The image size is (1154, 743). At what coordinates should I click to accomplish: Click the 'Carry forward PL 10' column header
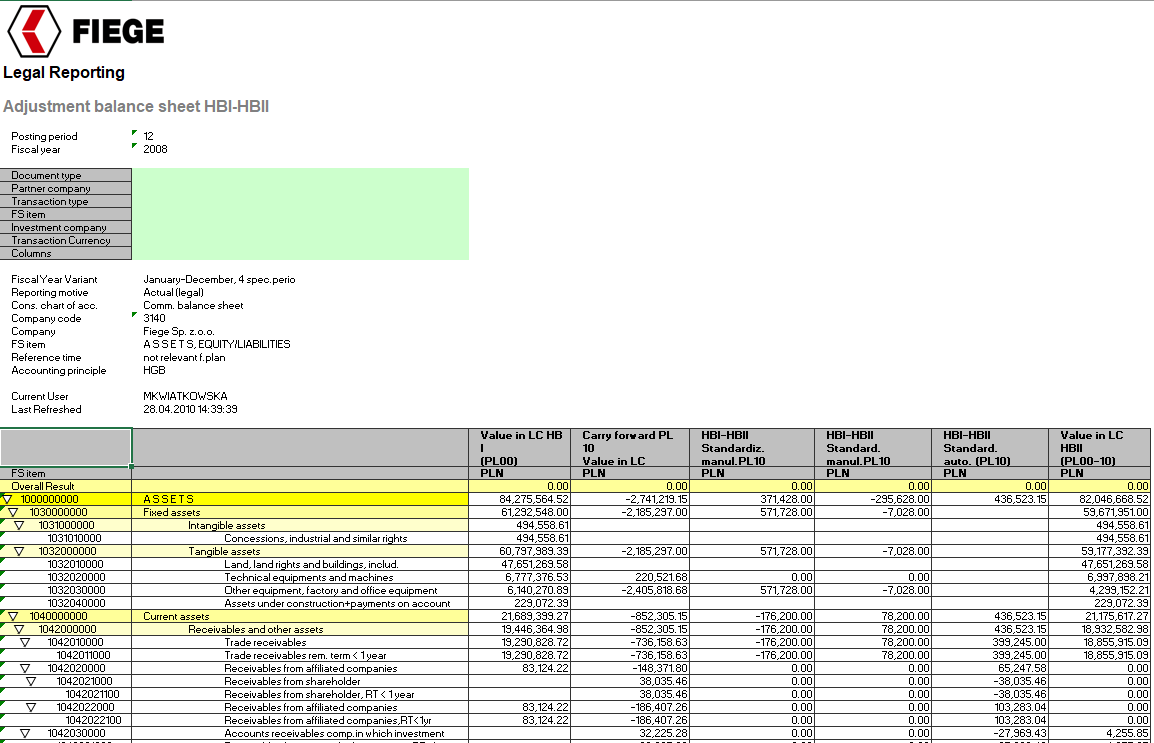click(x=630, y=447)
